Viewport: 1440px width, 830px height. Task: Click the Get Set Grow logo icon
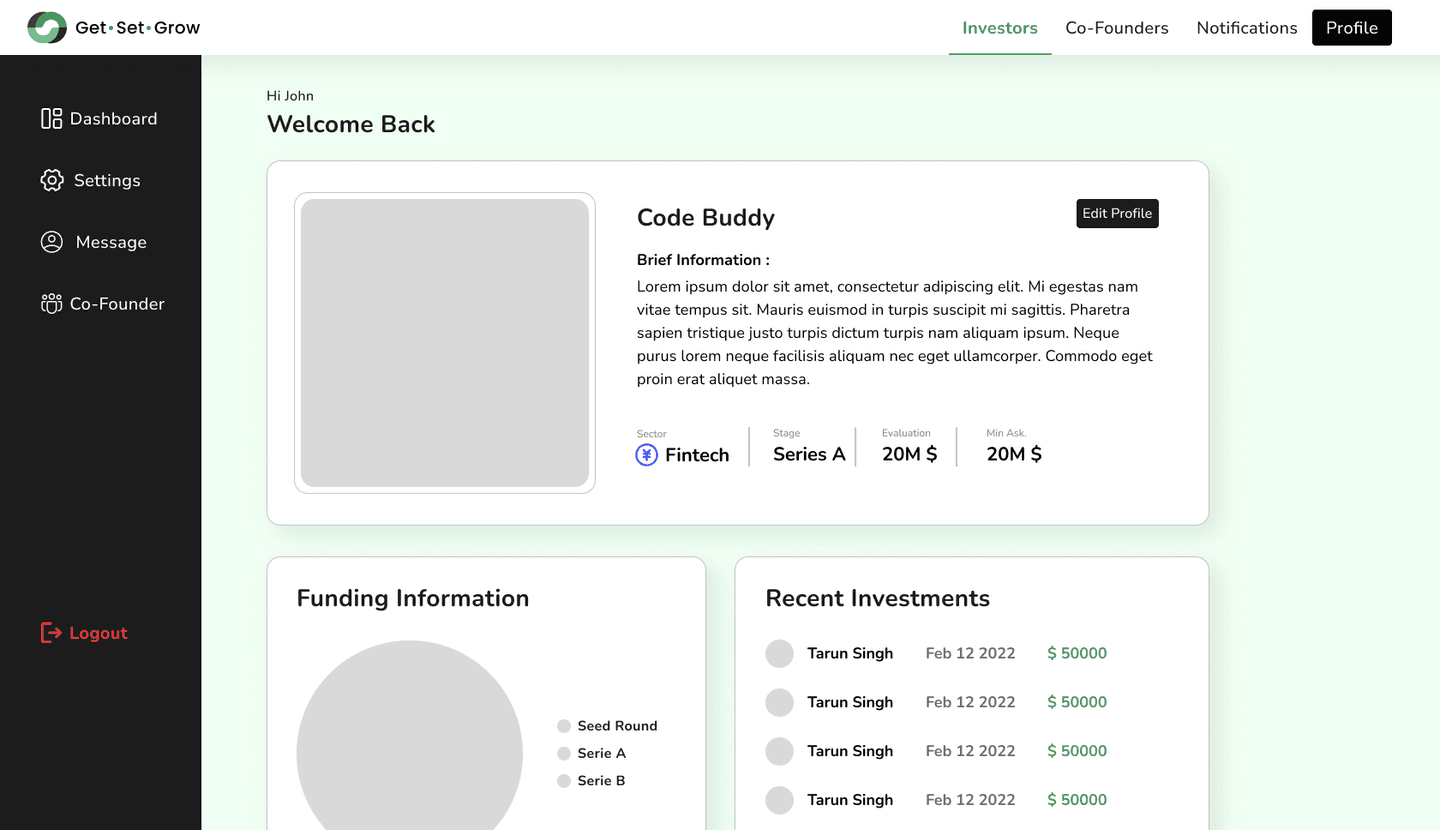coord(47,28)
